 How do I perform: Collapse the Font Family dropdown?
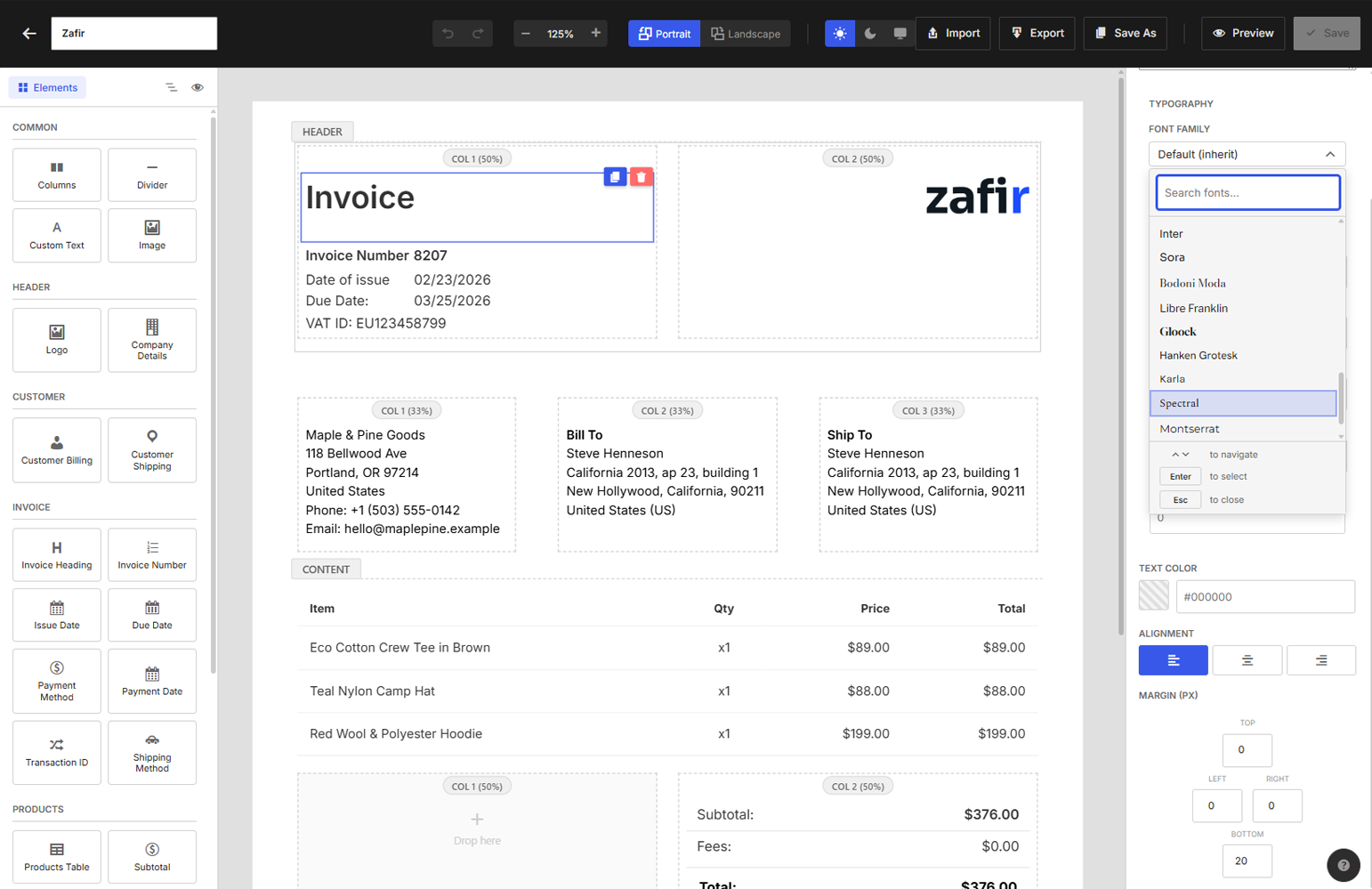point(1247,154)
